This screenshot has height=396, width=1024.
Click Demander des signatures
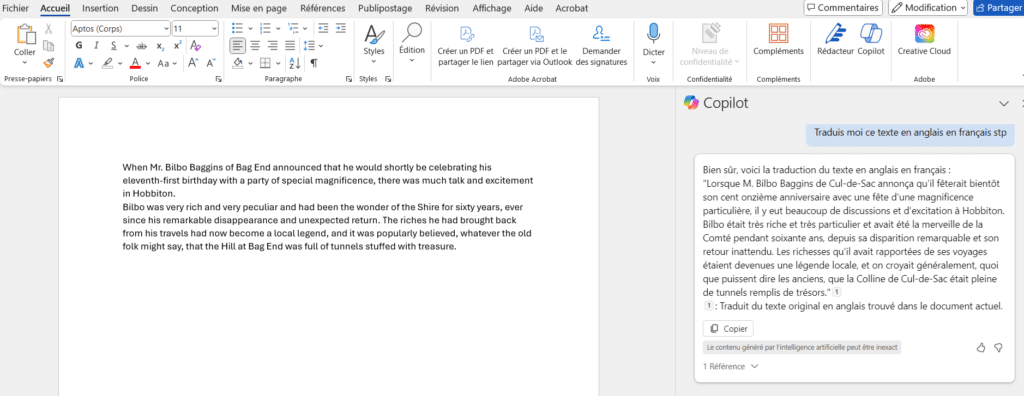pyautogui.click(x=601, y=45)
